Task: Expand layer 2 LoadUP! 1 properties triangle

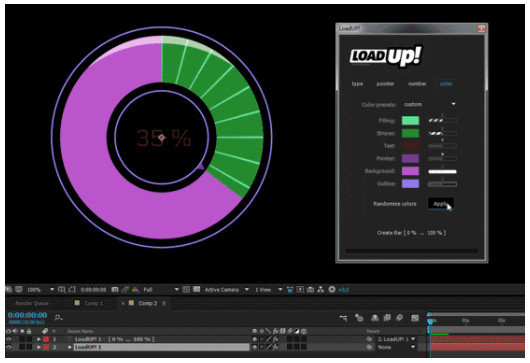Action: click(39, 347)
